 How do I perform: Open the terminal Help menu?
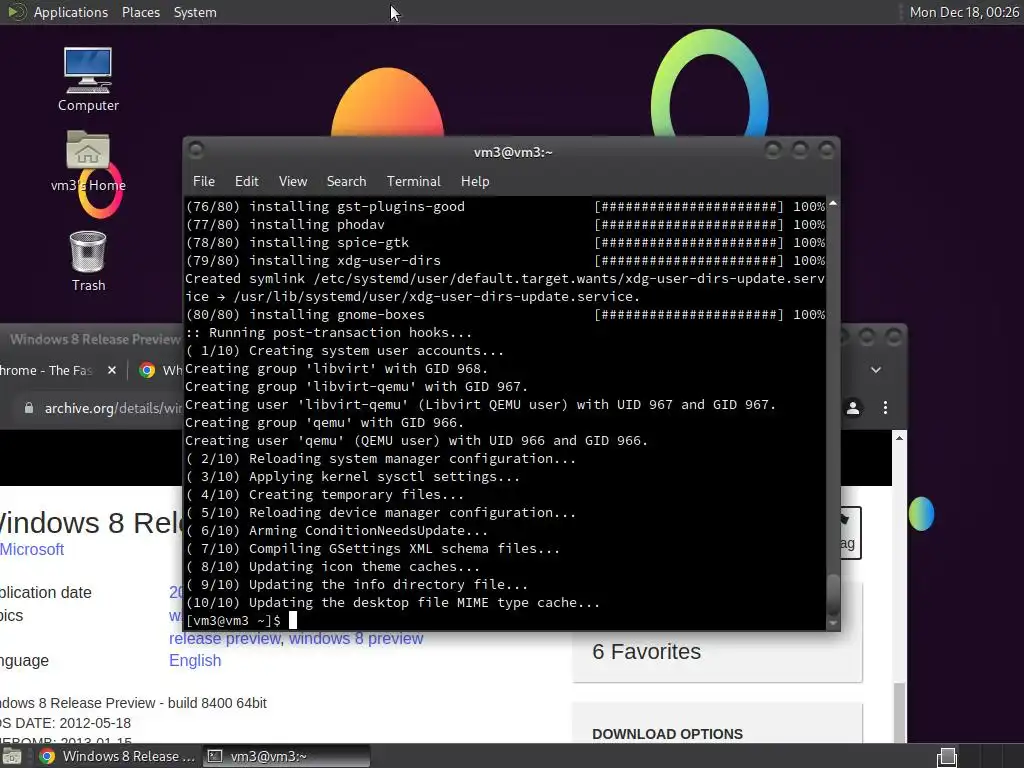point(475,182)
